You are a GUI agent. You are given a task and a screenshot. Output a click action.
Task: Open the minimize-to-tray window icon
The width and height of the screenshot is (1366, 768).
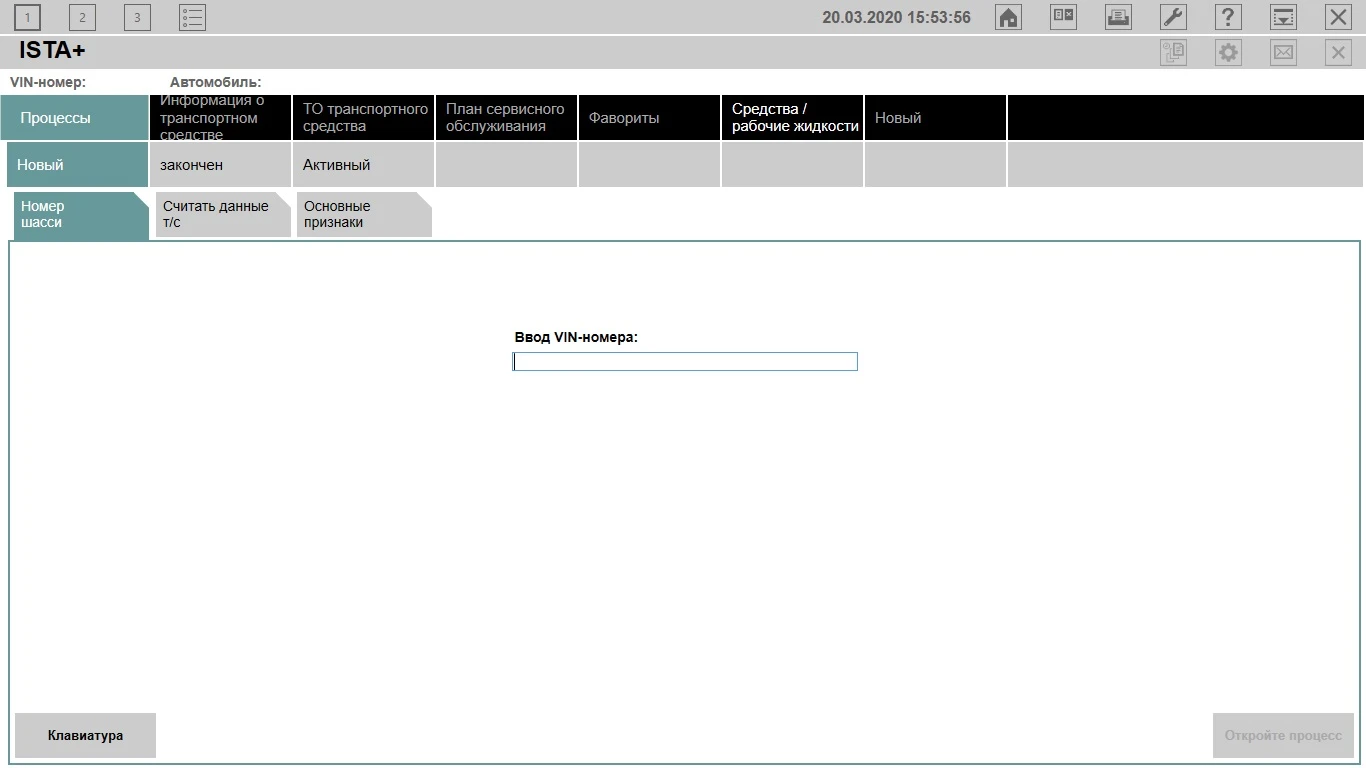[1283, 17]
